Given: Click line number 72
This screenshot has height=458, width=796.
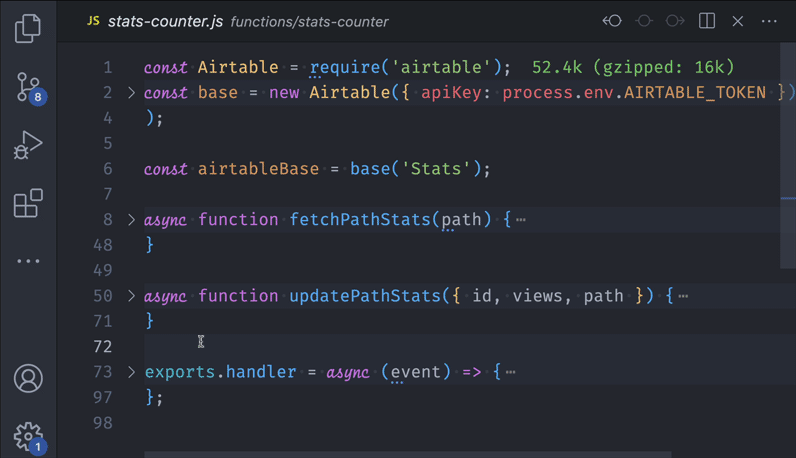Looking at the screenshot, I should click(x=103, y=346).
